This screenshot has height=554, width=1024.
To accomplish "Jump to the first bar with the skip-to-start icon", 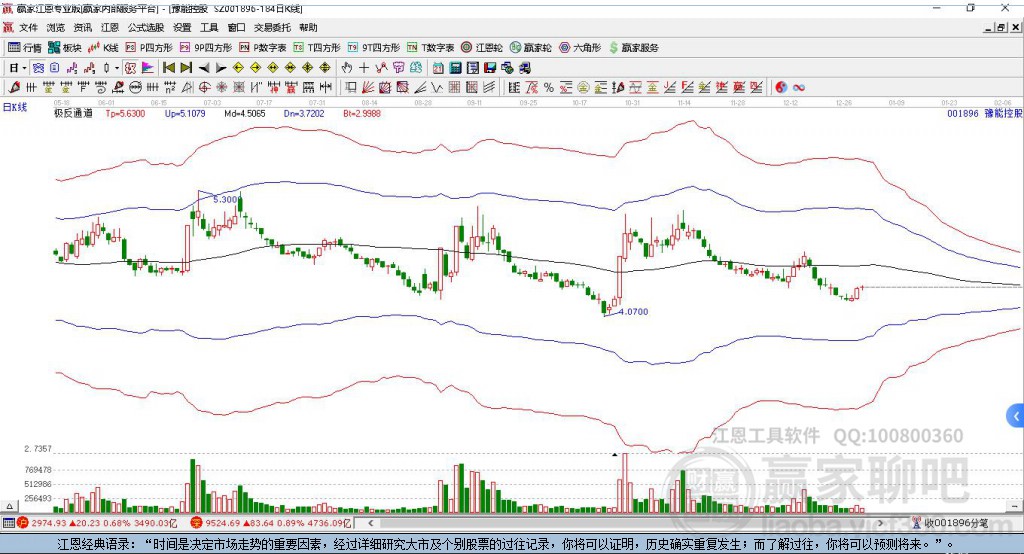I will tap(168, 68).
